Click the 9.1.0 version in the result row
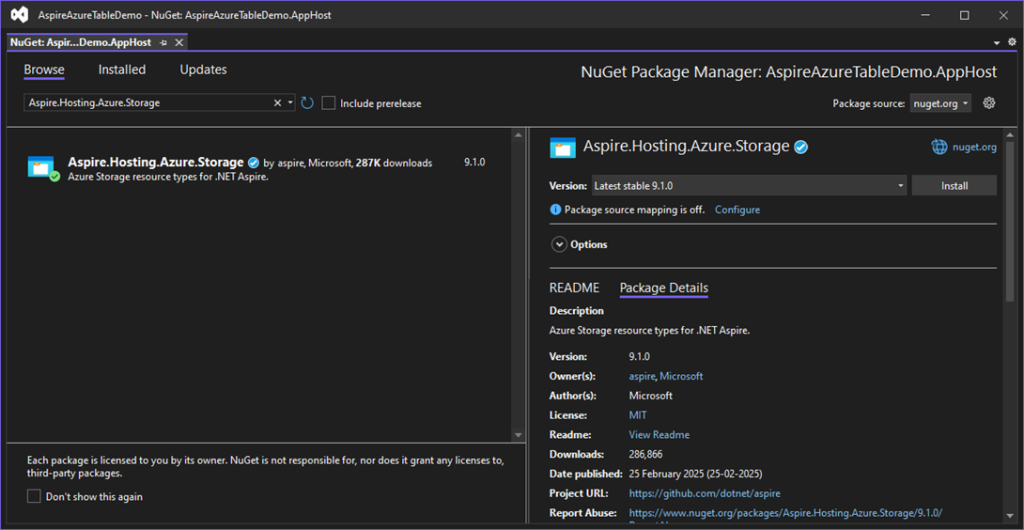Screen dimensions: 1024x530 pos(475,163)
